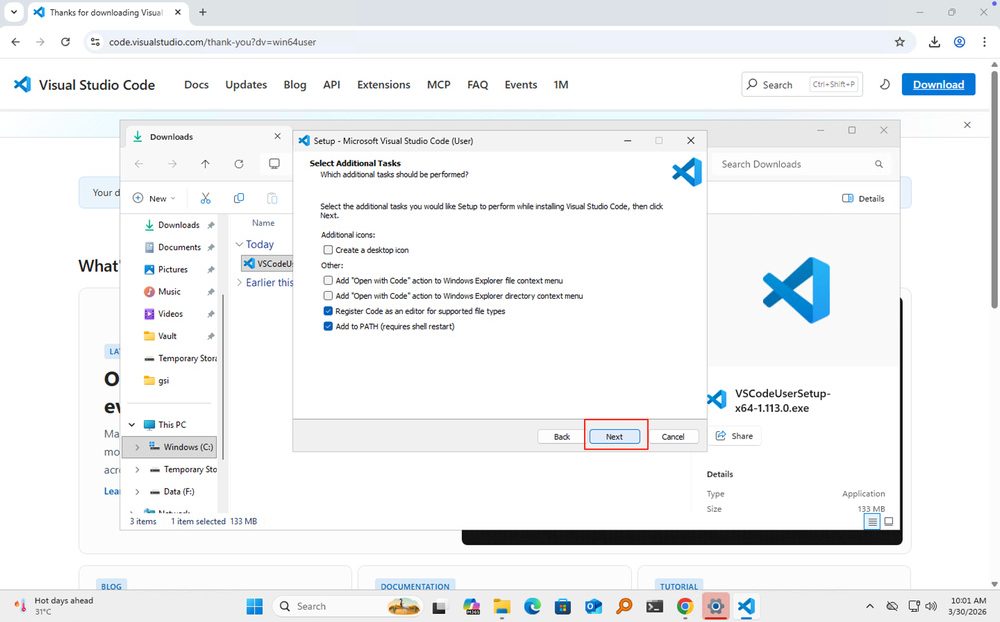This screenshot has height=622, width=1000.
Task: Click the Search Downloads input field
Action: (795, 164)
